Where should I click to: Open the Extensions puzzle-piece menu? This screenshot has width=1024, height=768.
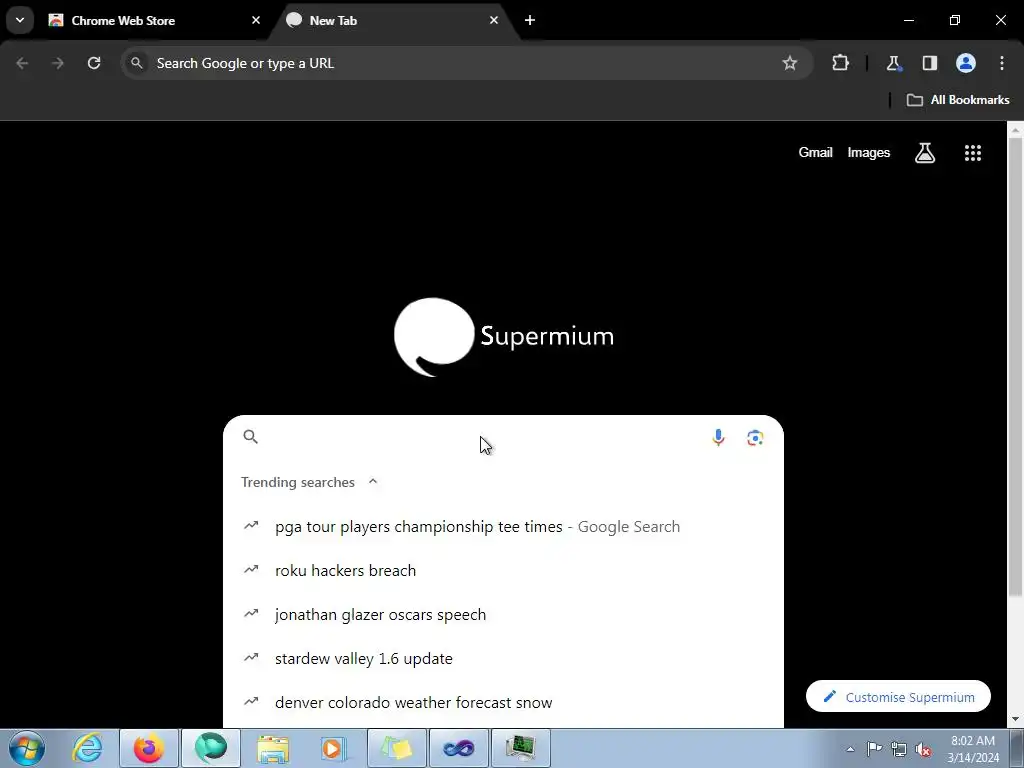coord(840,63)
